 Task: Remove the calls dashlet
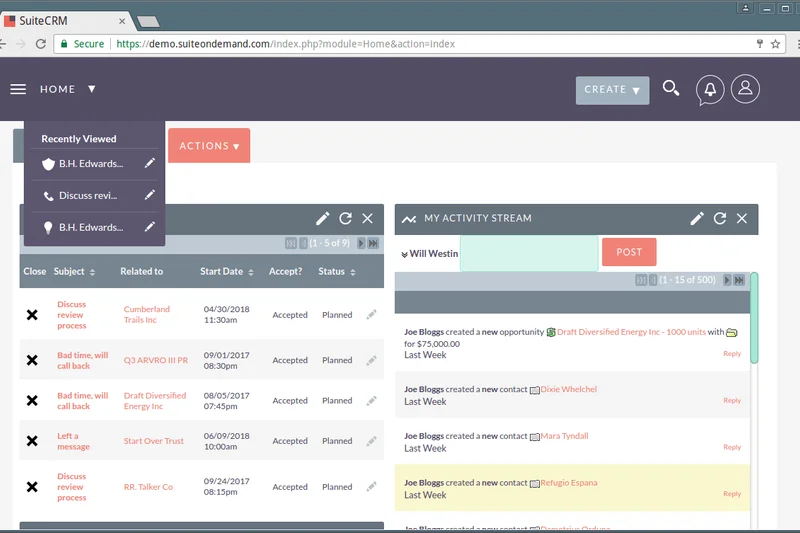pos(367,218)
